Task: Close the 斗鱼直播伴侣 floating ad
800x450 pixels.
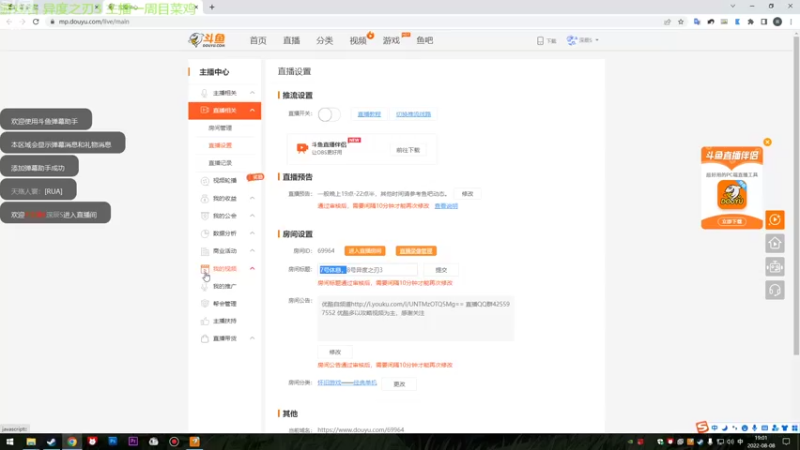Action: (767, 142)
